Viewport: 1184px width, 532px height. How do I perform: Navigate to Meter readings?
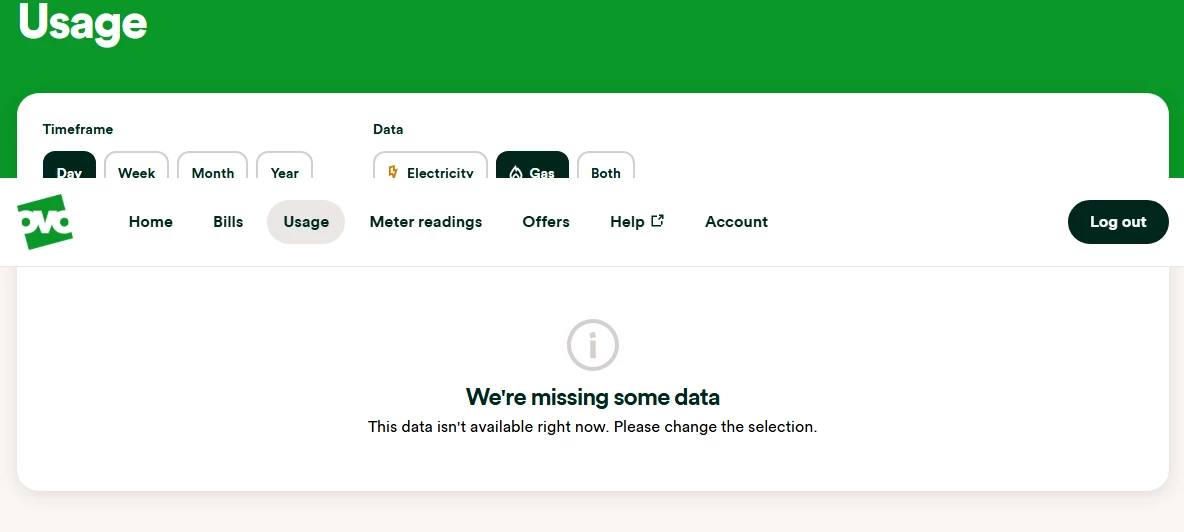click(426, 222)
